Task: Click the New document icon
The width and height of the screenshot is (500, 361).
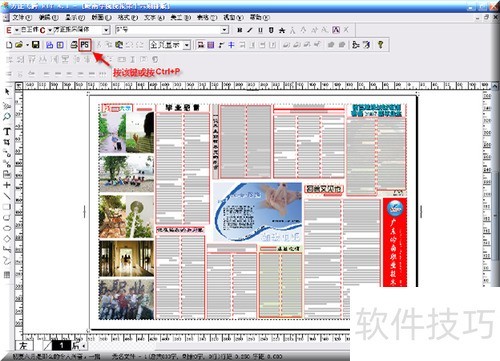Action: [x=9, y=45]
